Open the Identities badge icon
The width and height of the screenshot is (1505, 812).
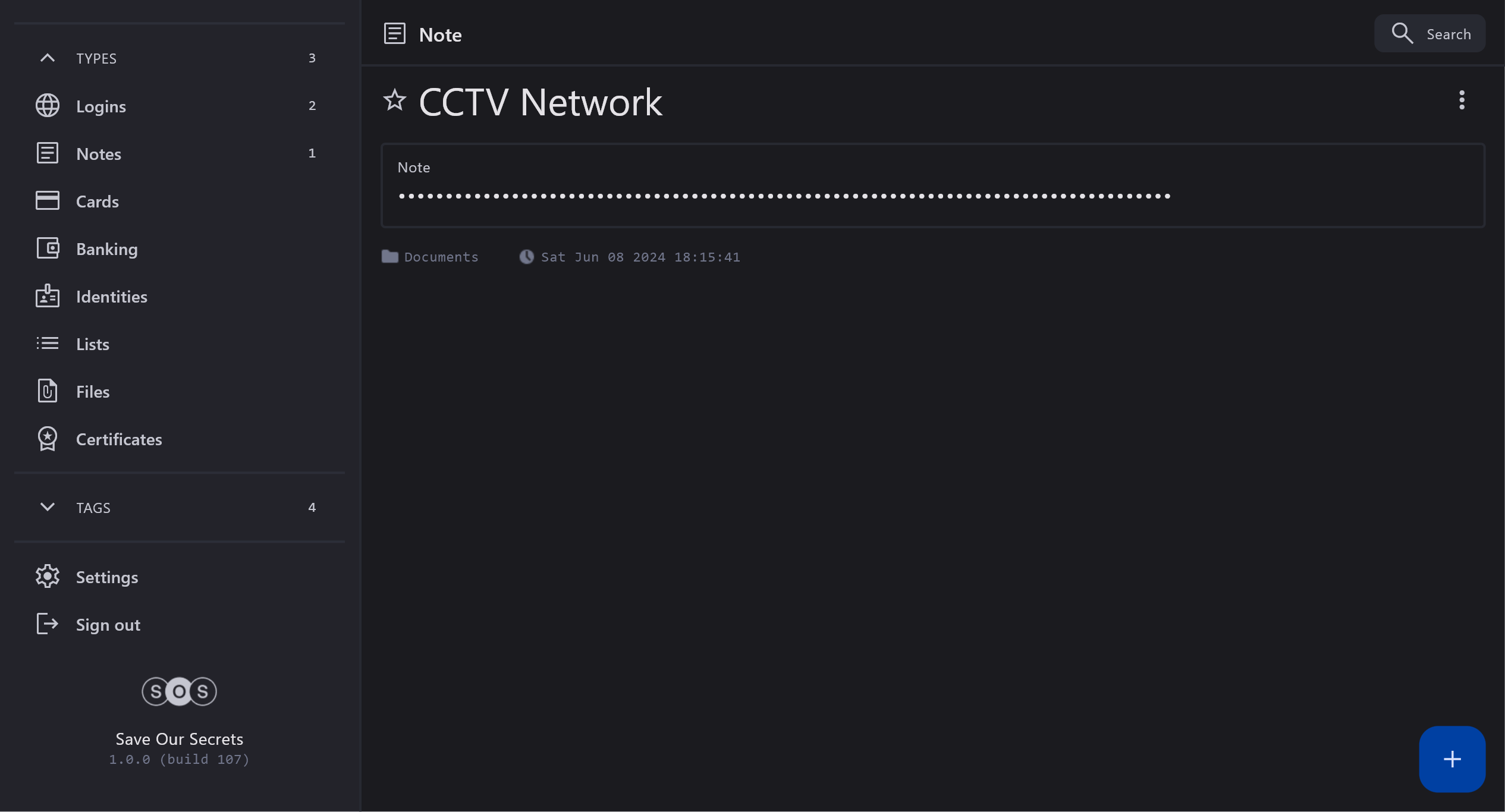[x=48, y=295]
